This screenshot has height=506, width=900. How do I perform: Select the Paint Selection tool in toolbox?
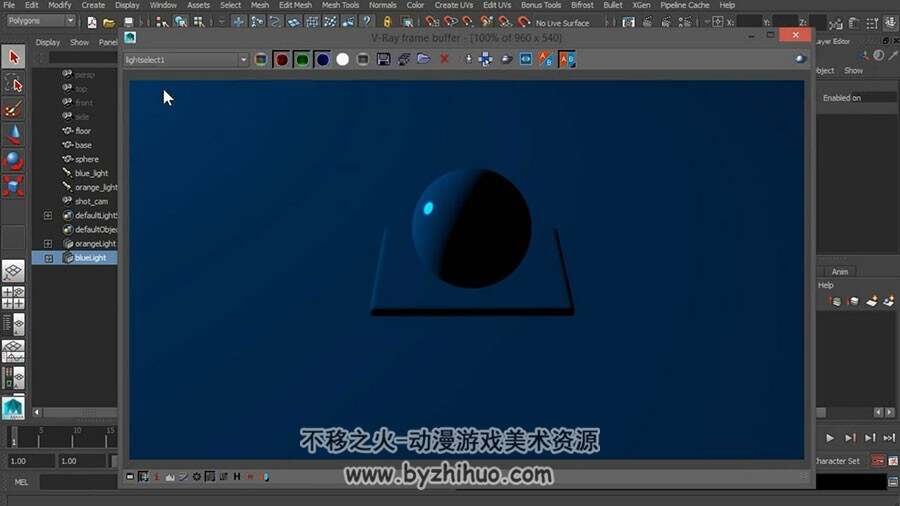pos(13,109)
